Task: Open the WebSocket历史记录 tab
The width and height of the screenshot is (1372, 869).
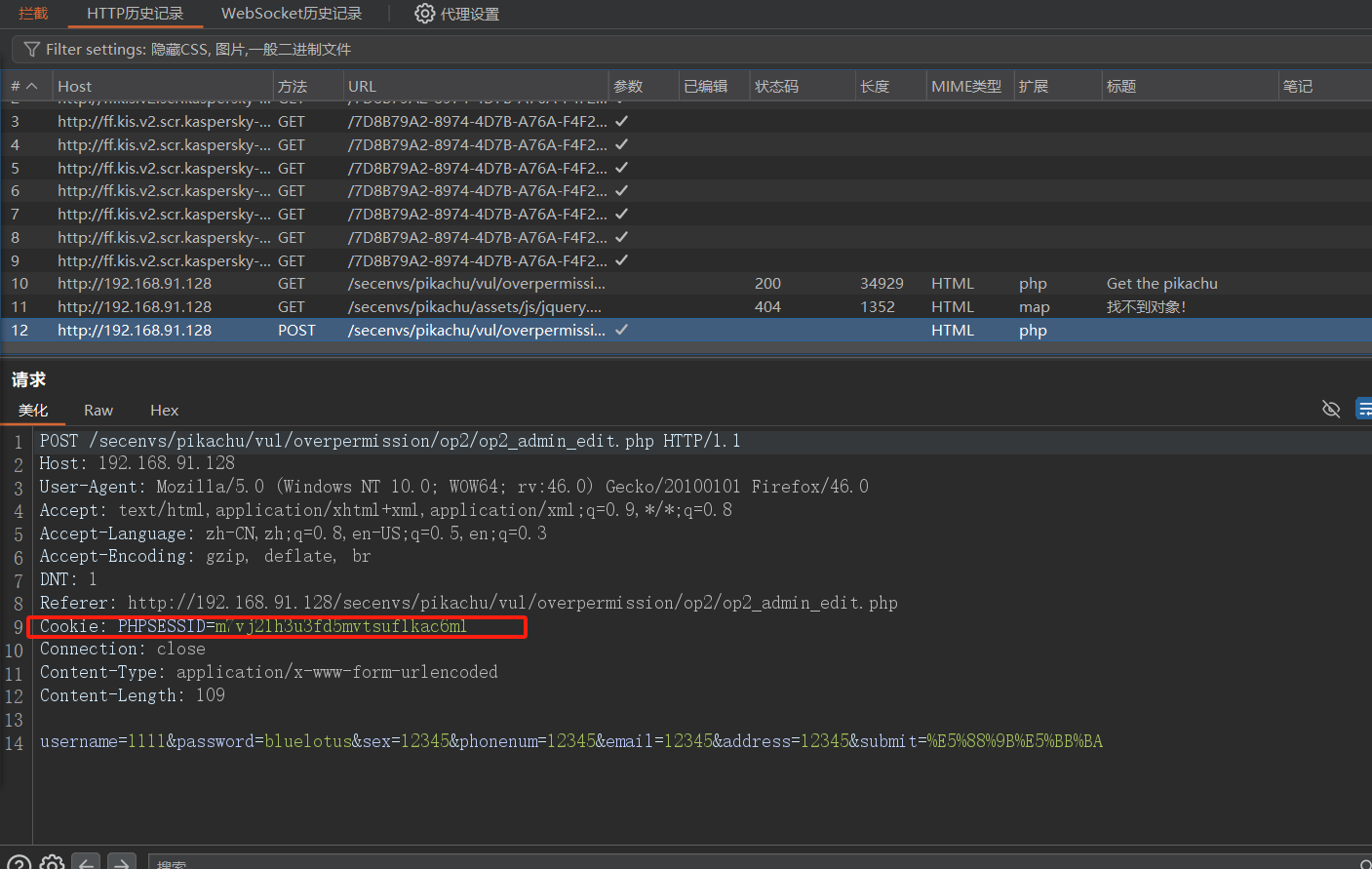Action: [x=292, y=14]
